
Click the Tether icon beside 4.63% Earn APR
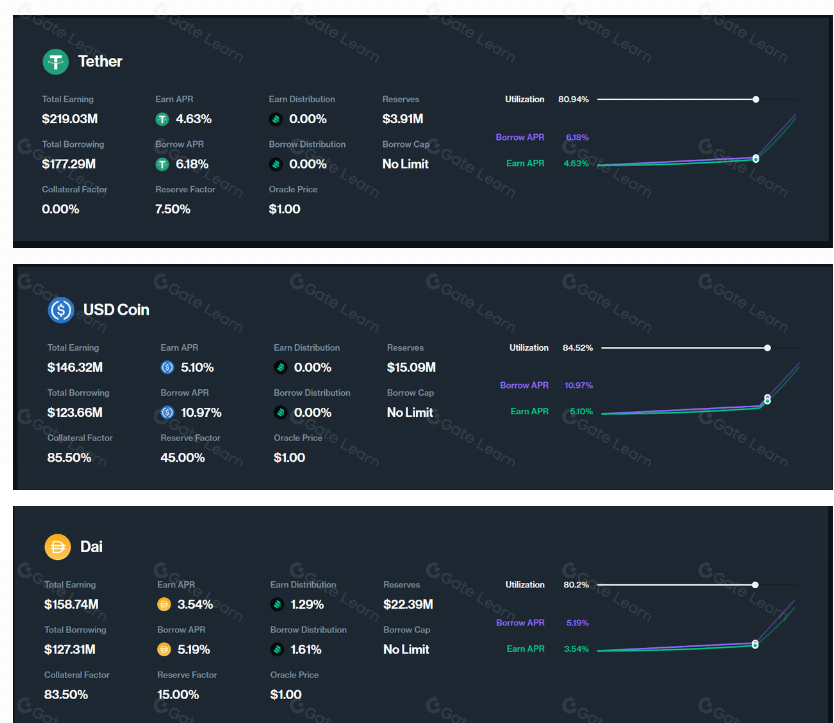click(x=162, y=119)
